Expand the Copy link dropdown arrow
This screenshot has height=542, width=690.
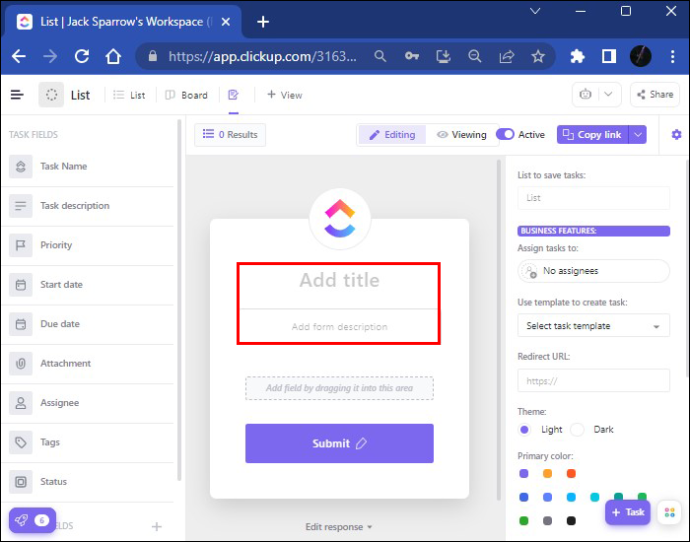coord(638,135)
